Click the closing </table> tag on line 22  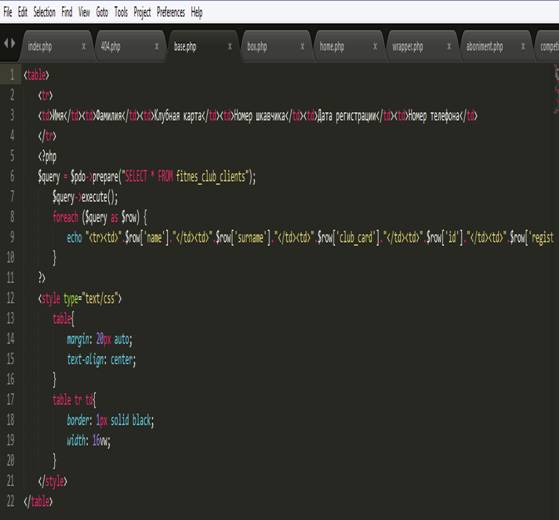[x=38, y=502]
